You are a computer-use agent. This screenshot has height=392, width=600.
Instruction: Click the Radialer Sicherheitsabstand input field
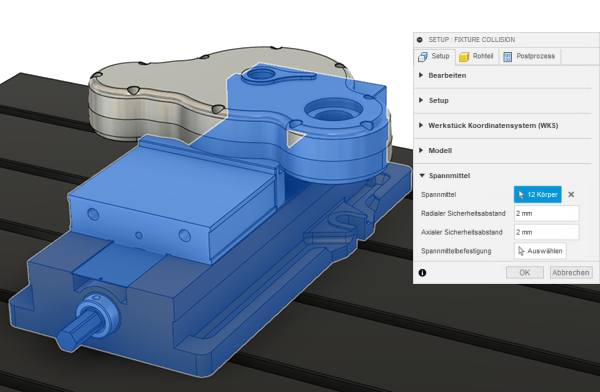pyautogui.click(x=546, y=213)
